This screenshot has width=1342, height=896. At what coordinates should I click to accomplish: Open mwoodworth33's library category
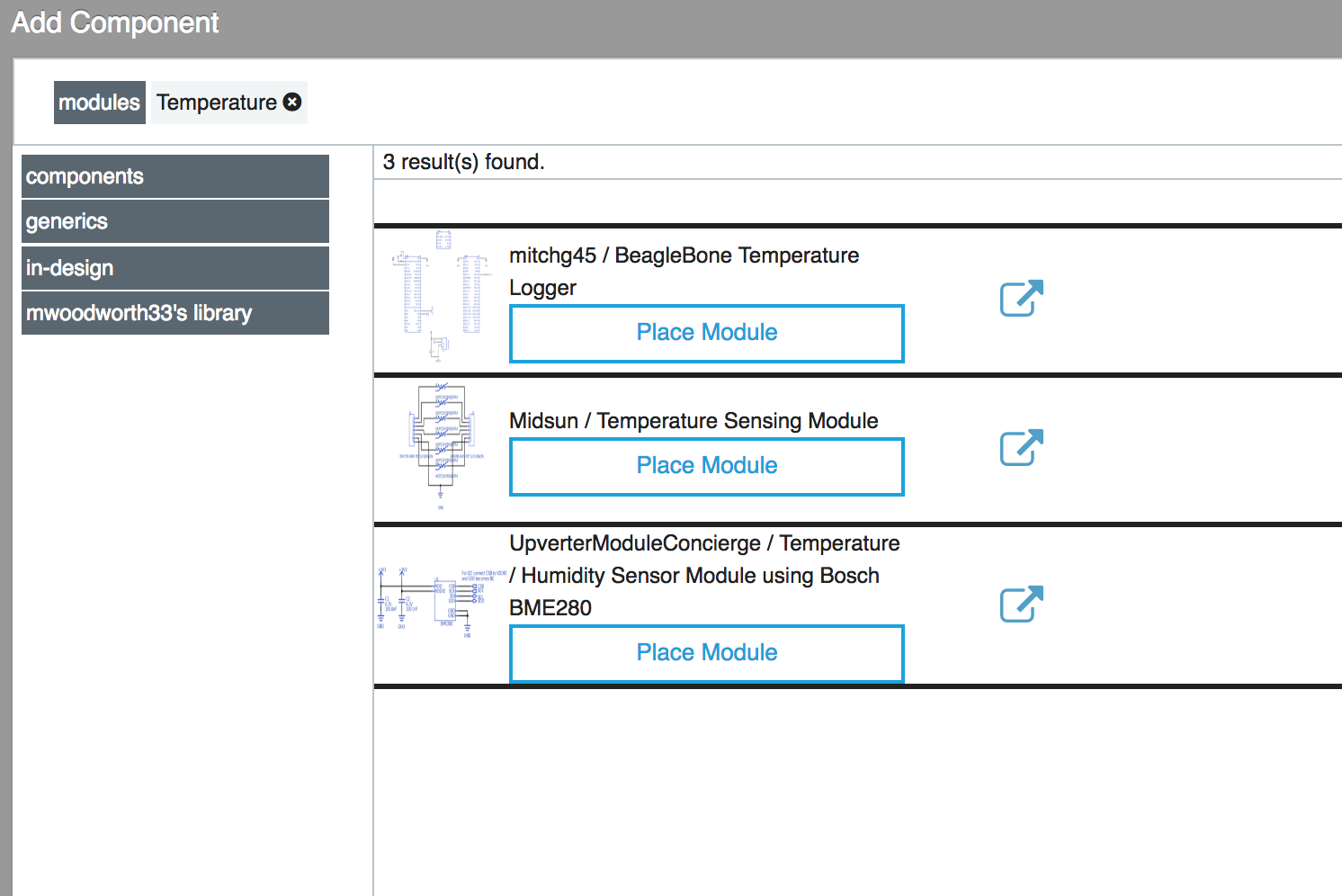pos(175,313)
